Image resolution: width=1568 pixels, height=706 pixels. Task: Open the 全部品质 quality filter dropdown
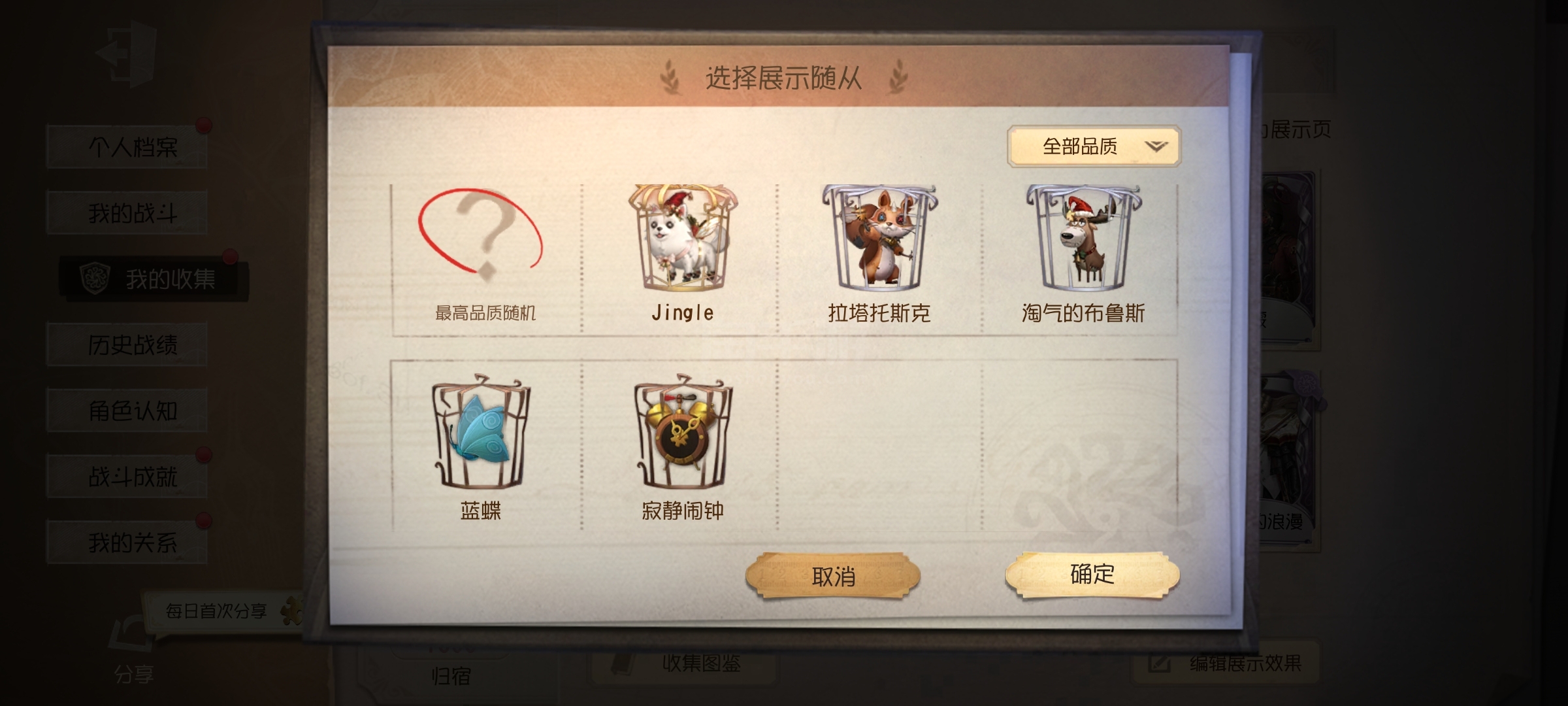coord(1094,146)
